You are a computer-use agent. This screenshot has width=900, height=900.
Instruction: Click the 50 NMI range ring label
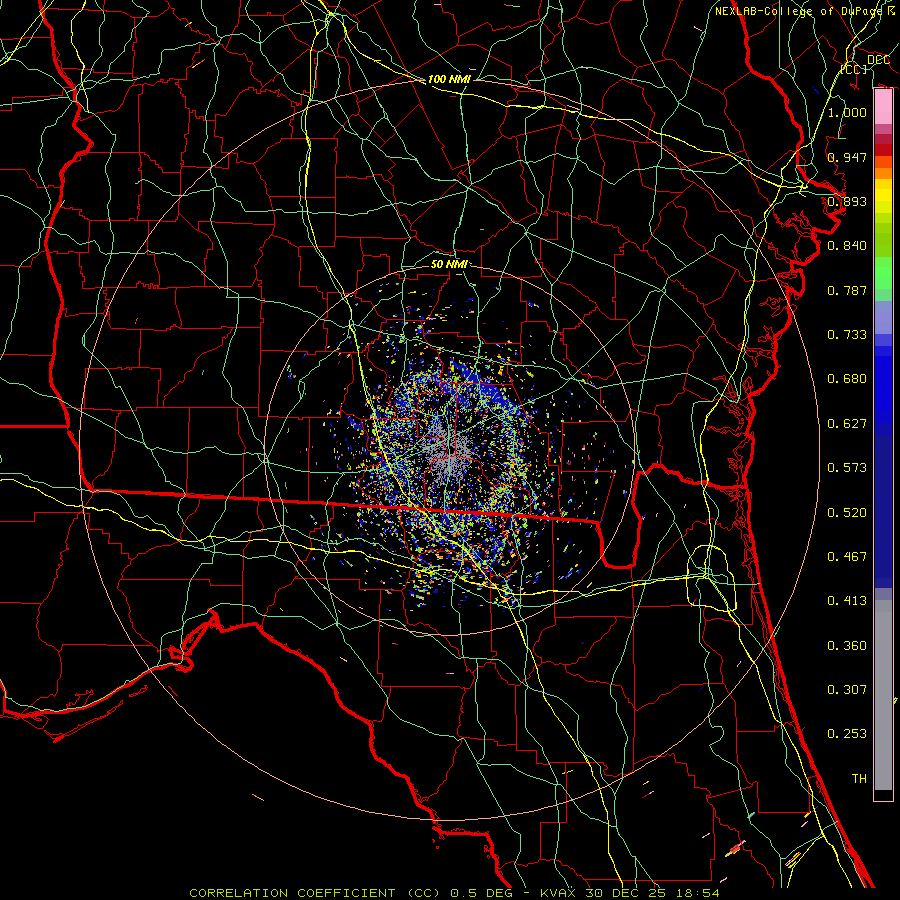449,264
